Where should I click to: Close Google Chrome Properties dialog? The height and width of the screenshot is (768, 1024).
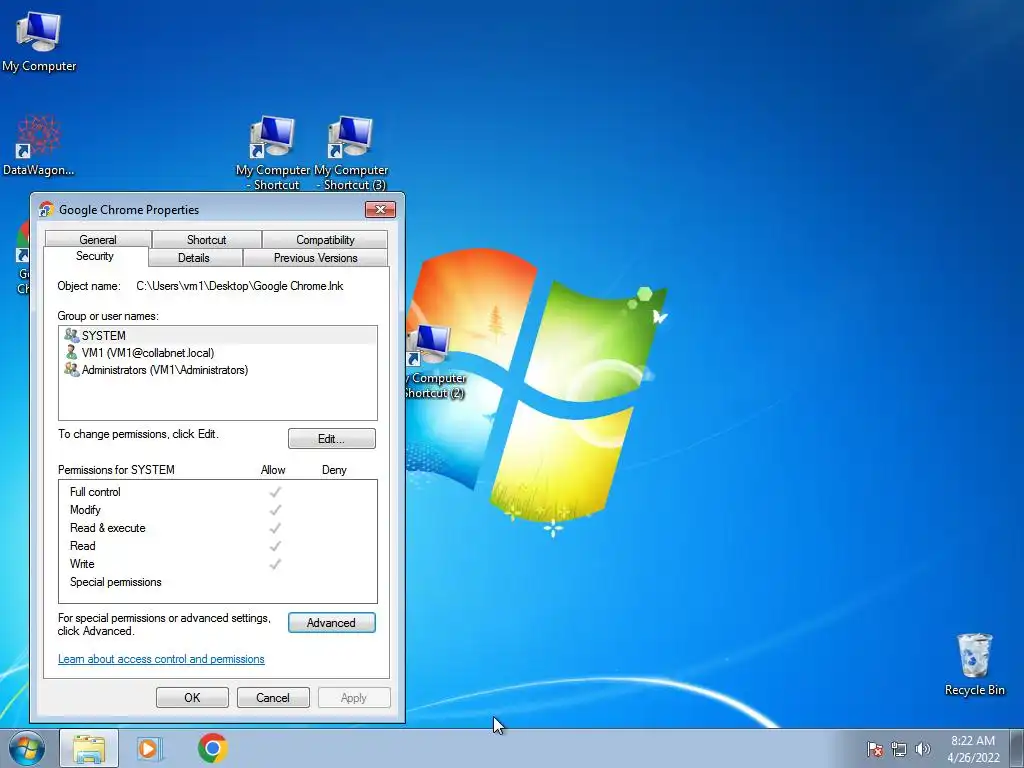coord(380,210)
